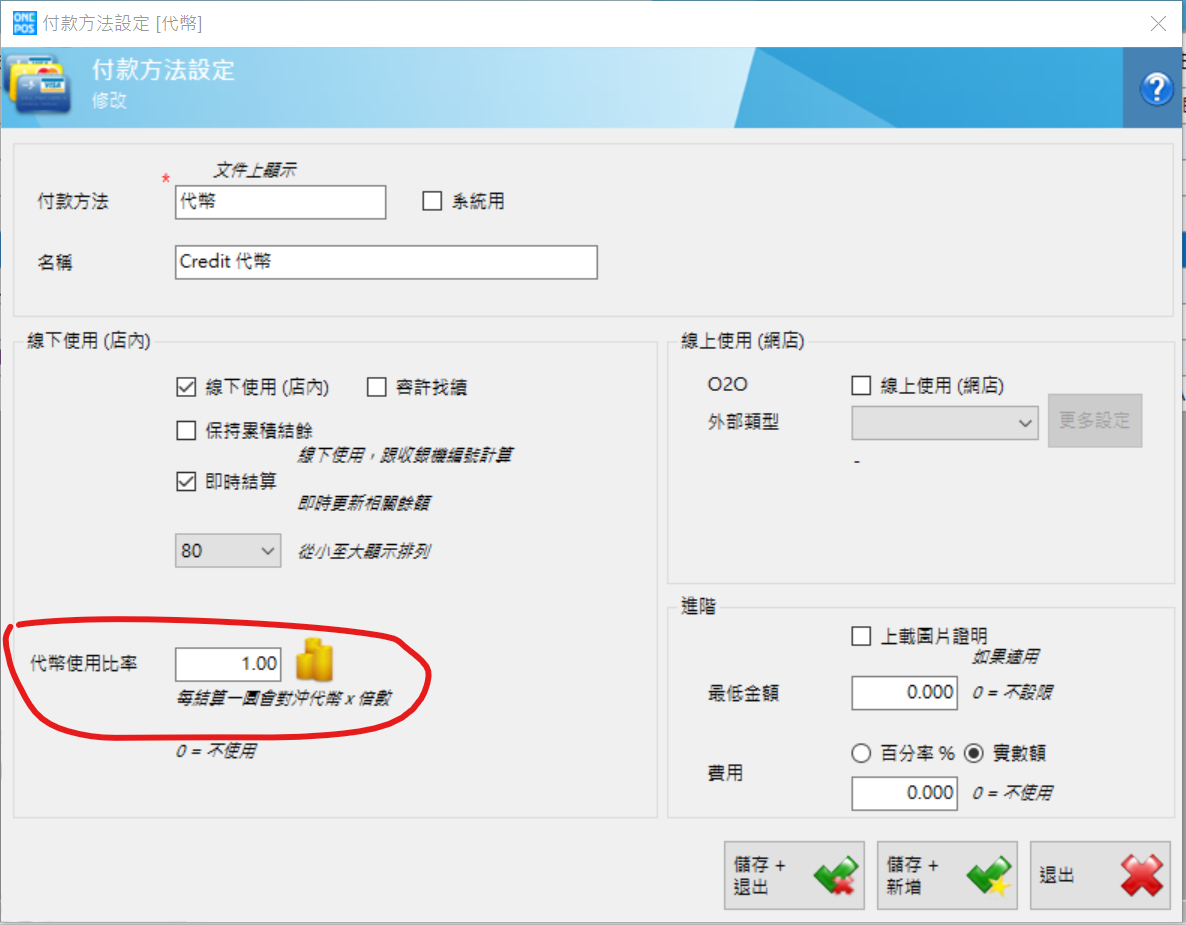Click the gold coins icon beside 代幣使用比率
Viewport: 1186px width, 925px height.
click(x=314, y=660)
